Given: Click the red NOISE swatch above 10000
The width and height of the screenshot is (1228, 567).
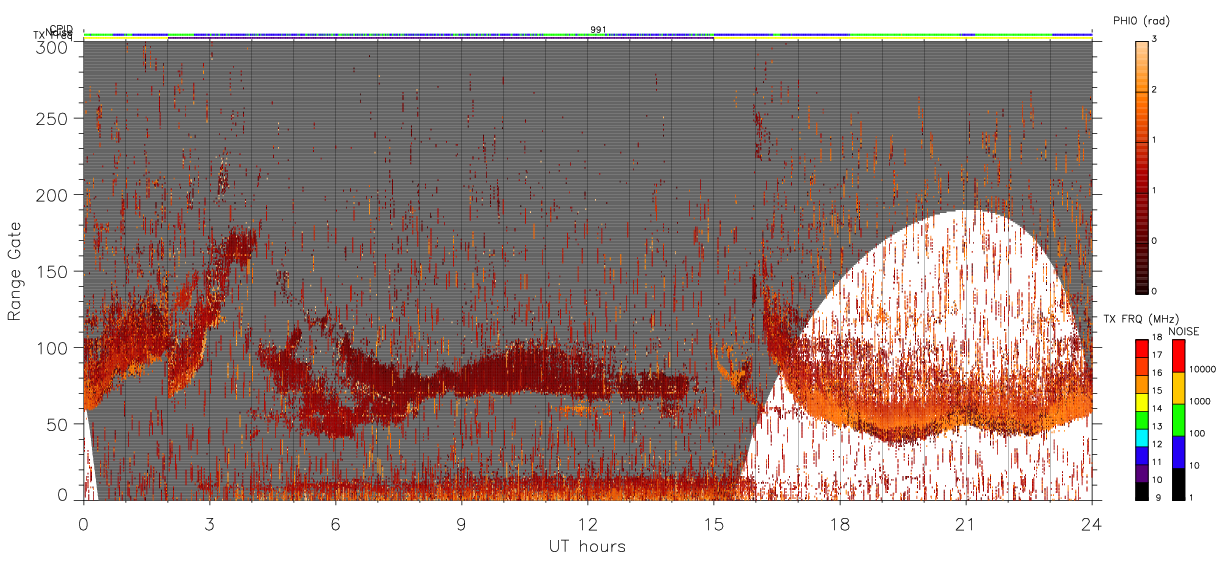Looking at the screenshot, I should point(1180,356).
